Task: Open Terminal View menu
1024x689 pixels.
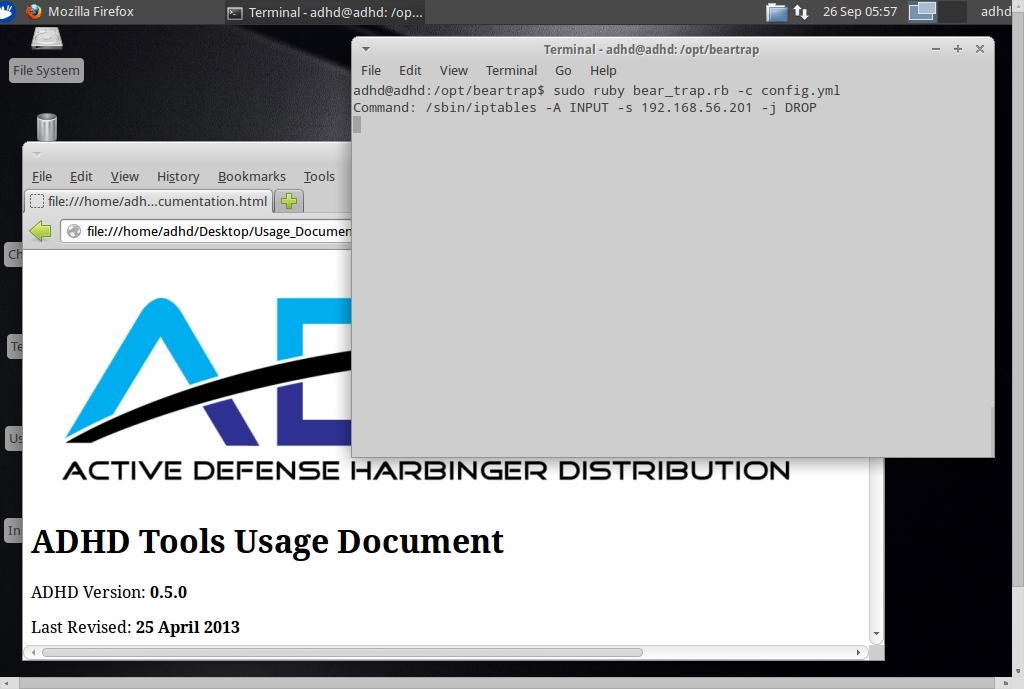Action: point(453,71)
